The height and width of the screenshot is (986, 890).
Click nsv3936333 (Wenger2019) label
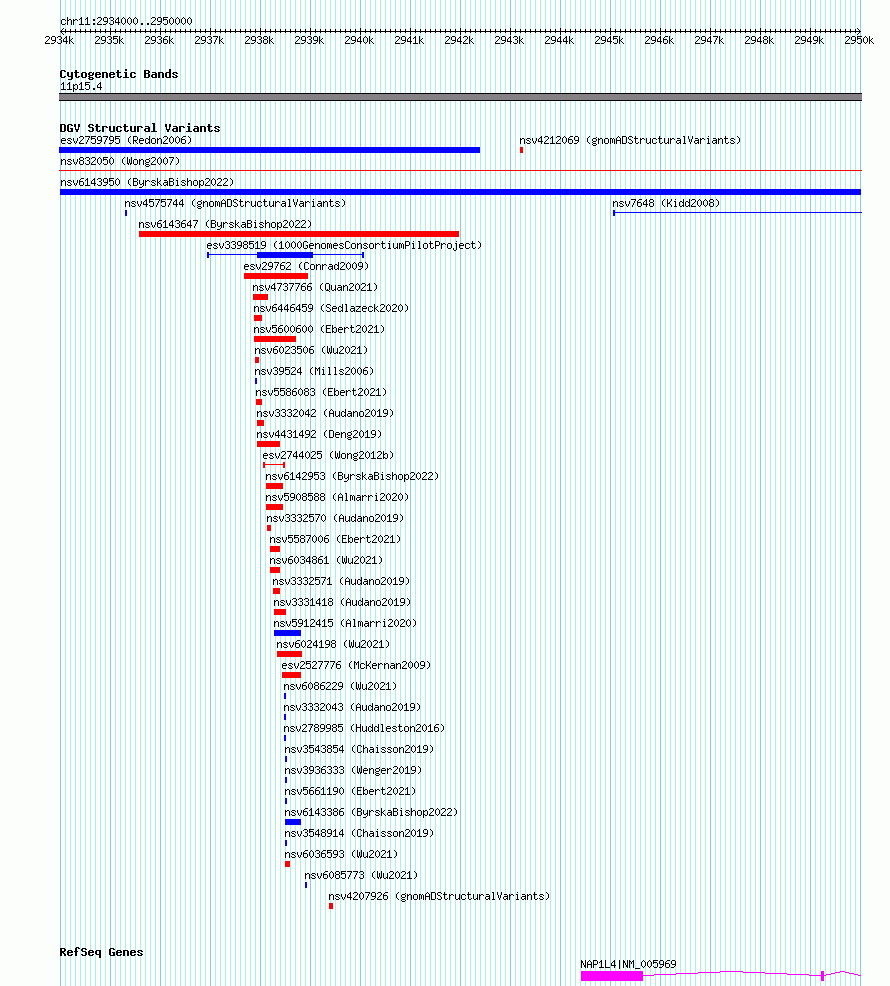353,770
